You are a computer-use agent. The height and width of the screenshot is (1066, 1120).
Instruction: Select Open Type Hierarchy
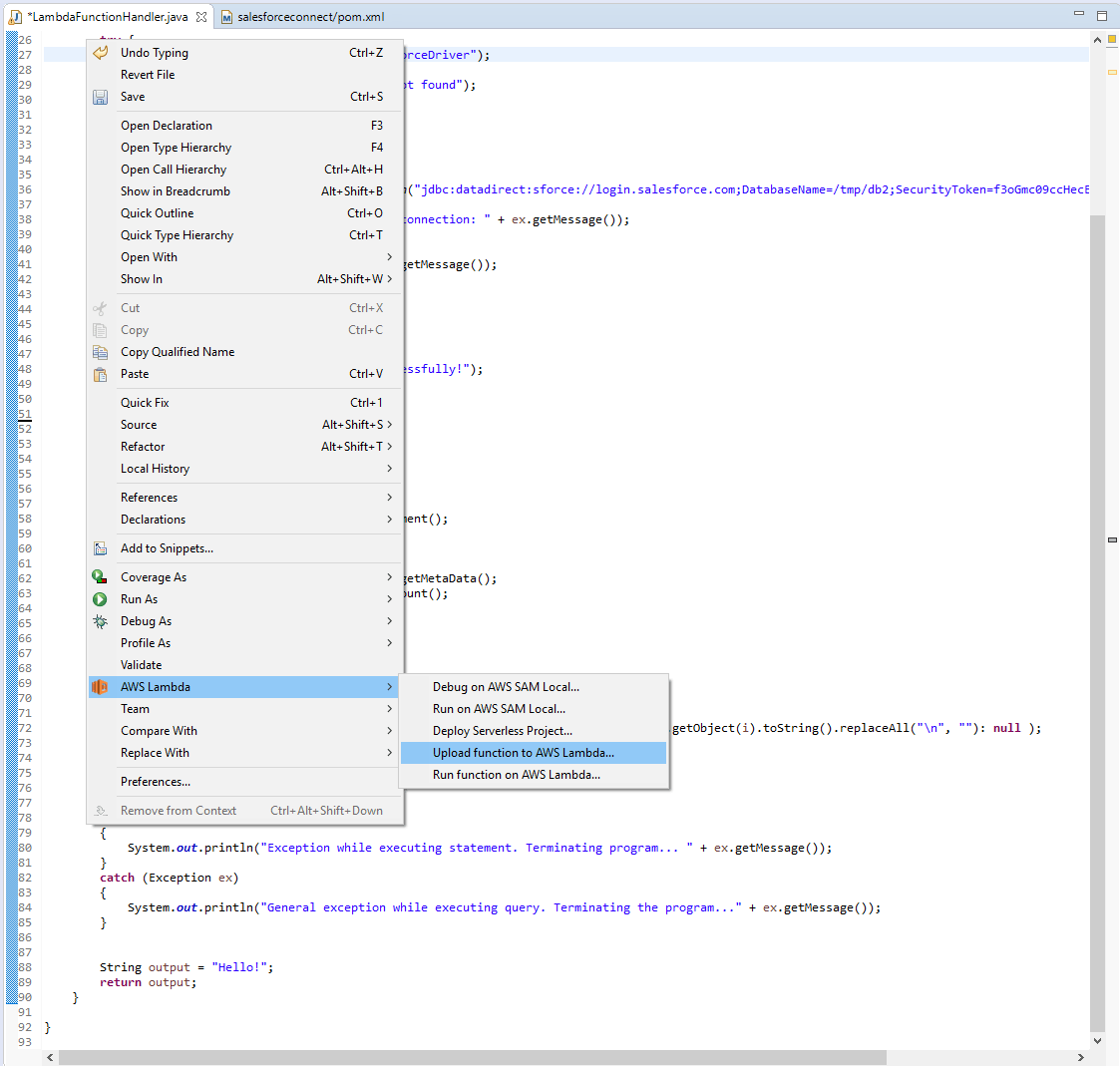click(x=245, y=147)
